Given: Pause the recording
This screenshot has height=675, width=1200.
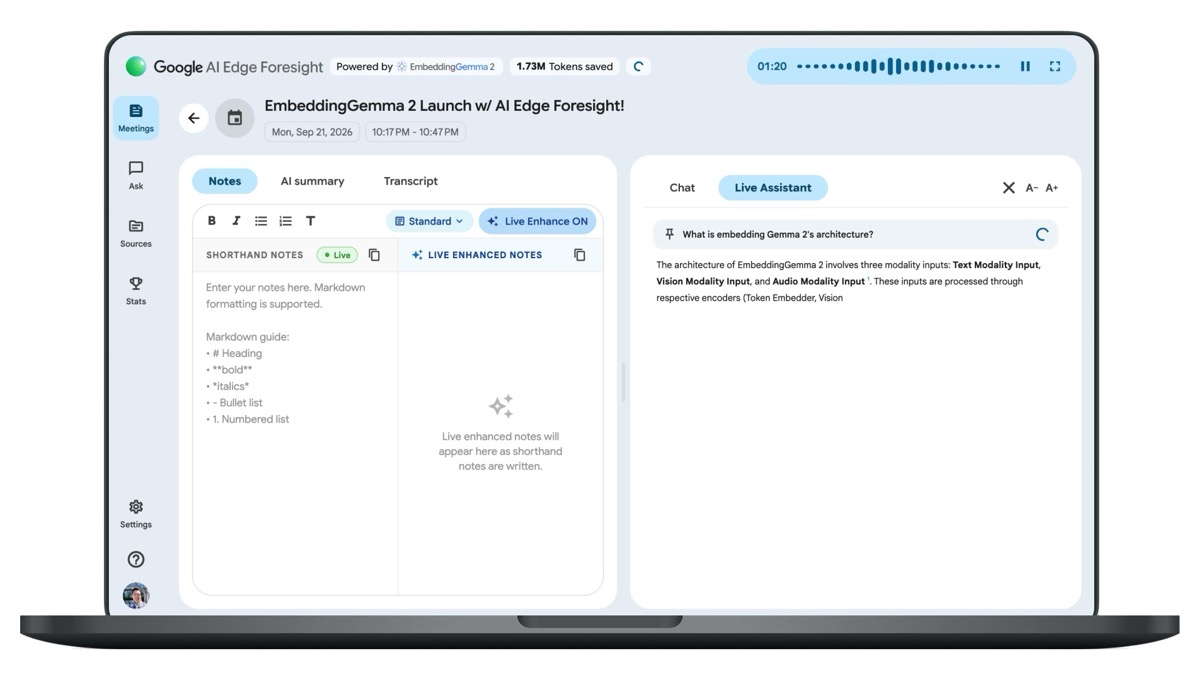Looking at the screenshot, I should point(1025,67).
